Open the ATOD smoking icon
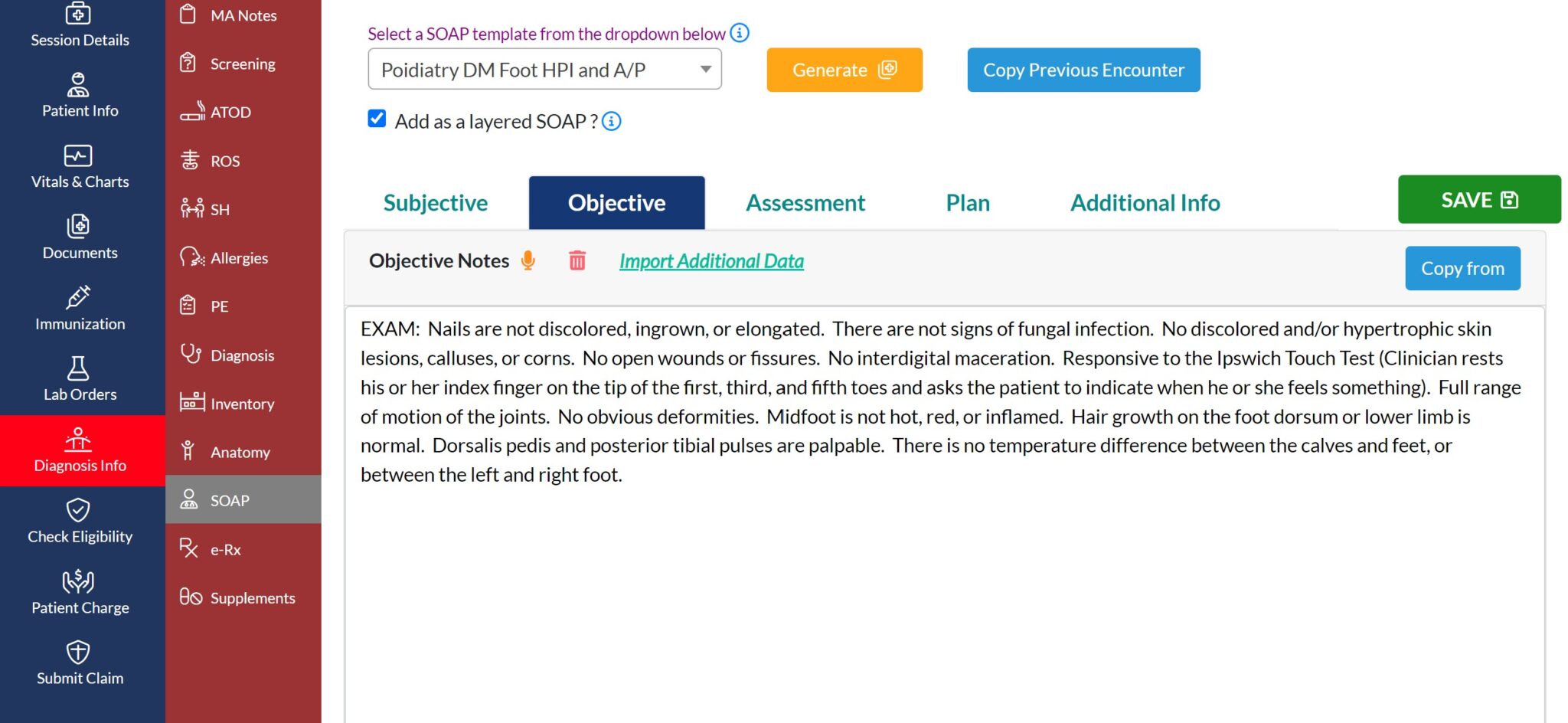The width and height of the screenshot is (1568, 723). [192, 111]
